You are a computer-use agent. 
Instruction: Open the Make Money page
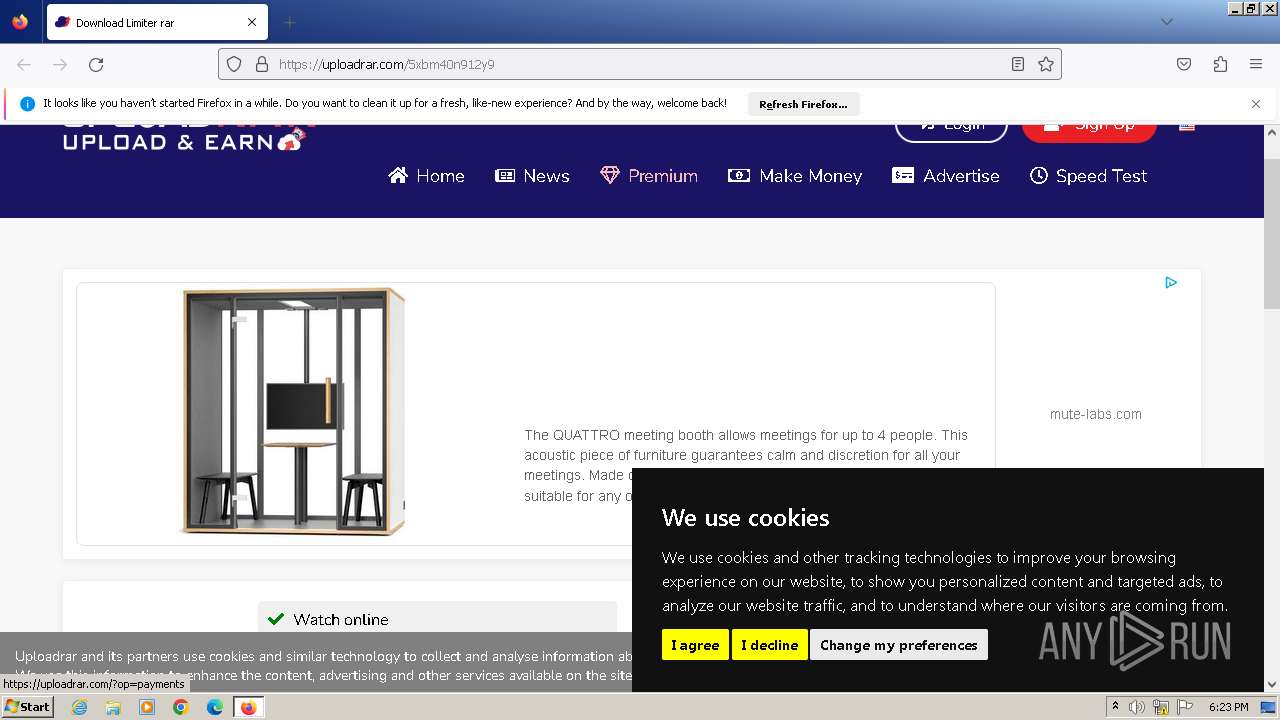pyautogui.click(x=795, y=176)
